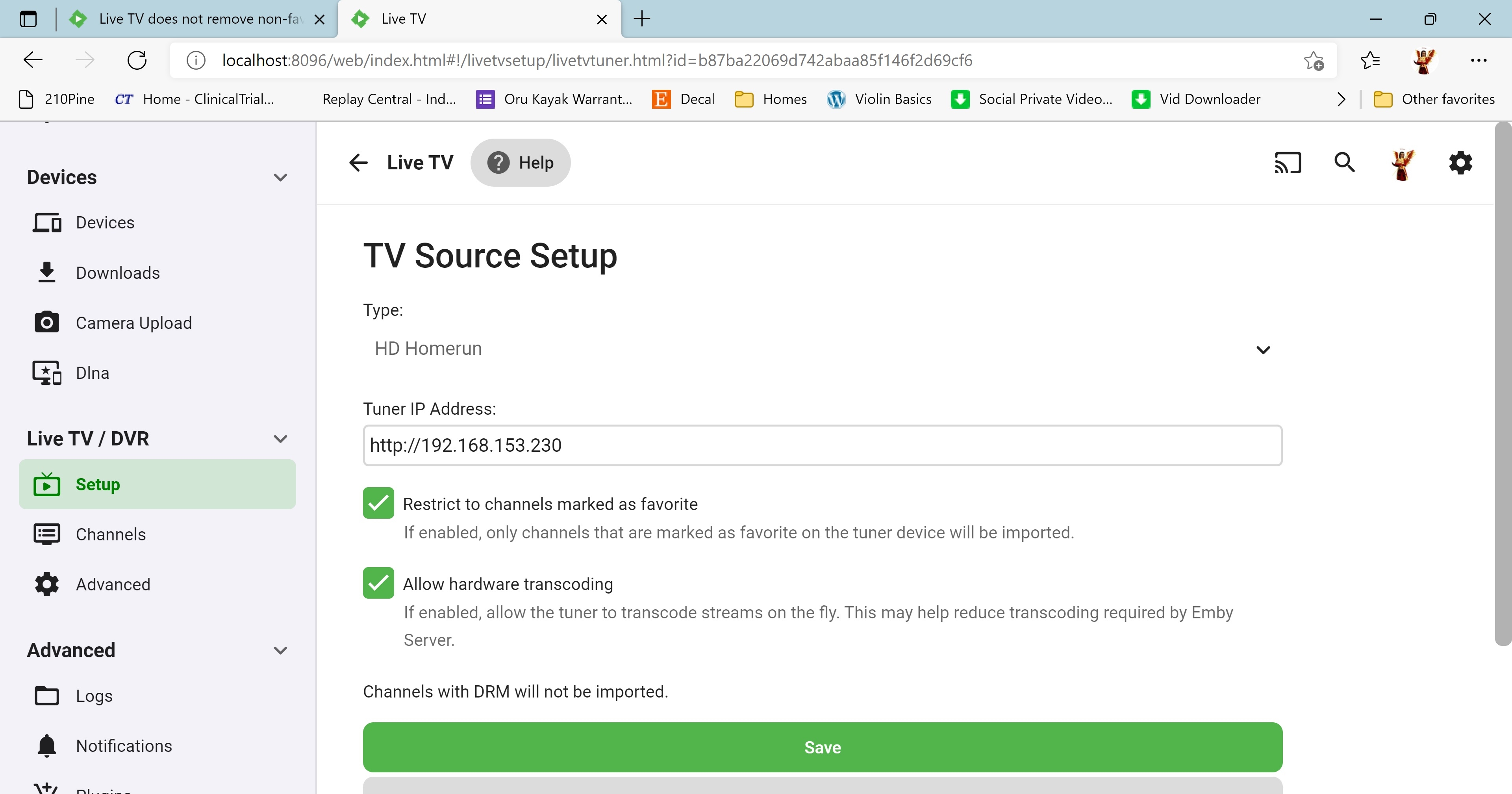Collapse the Advanced sidebar section

click(281, 650)
